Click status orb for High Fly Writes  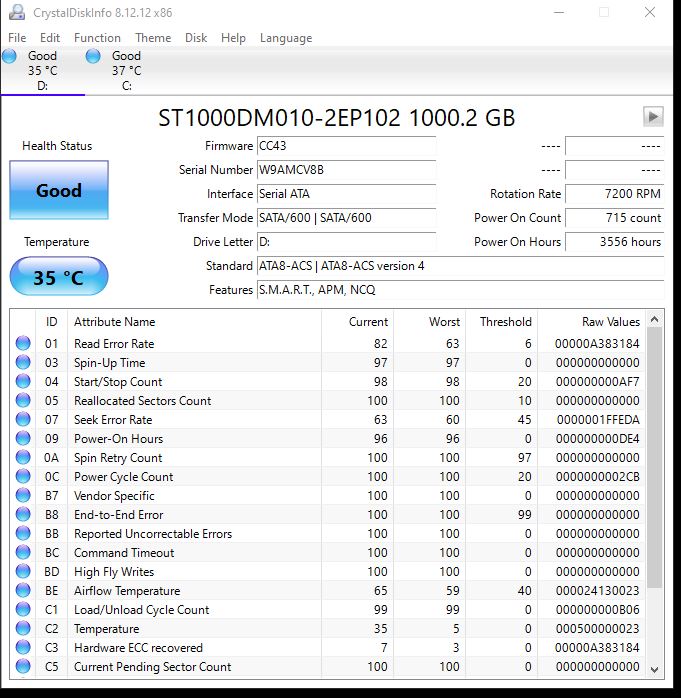(23, 571)
